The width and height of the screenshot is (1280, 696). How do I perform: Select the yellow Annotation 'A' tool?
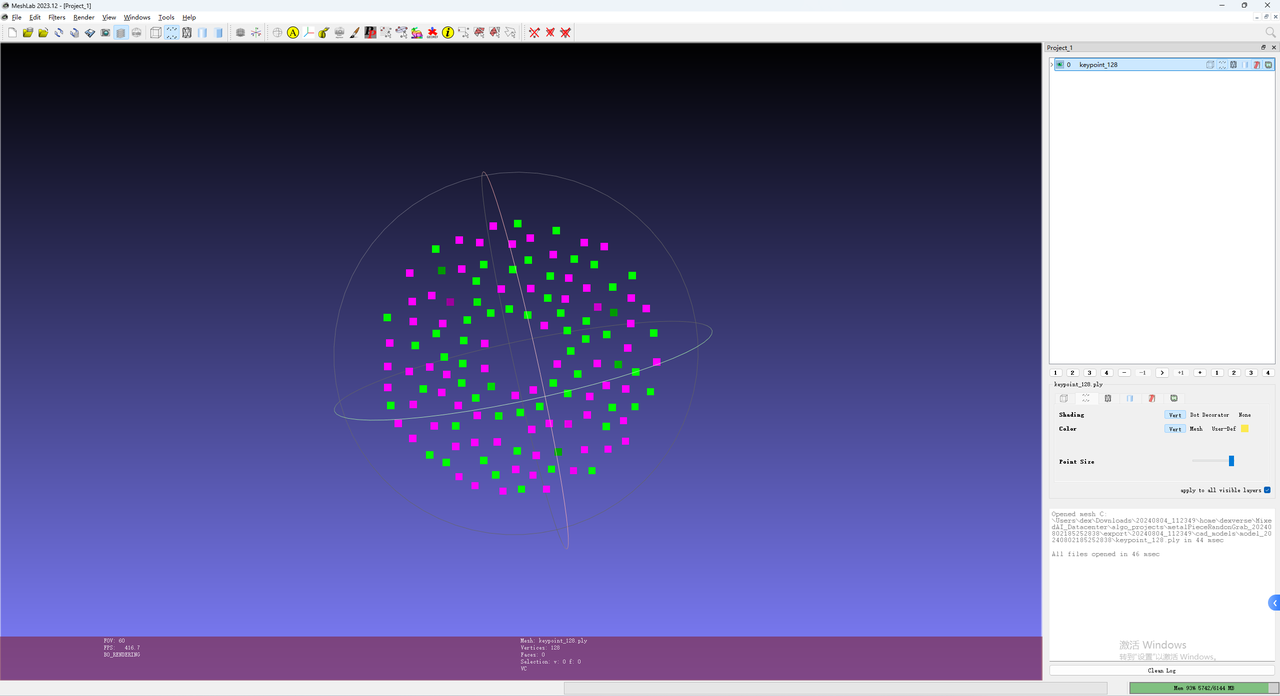coord(293,33)
